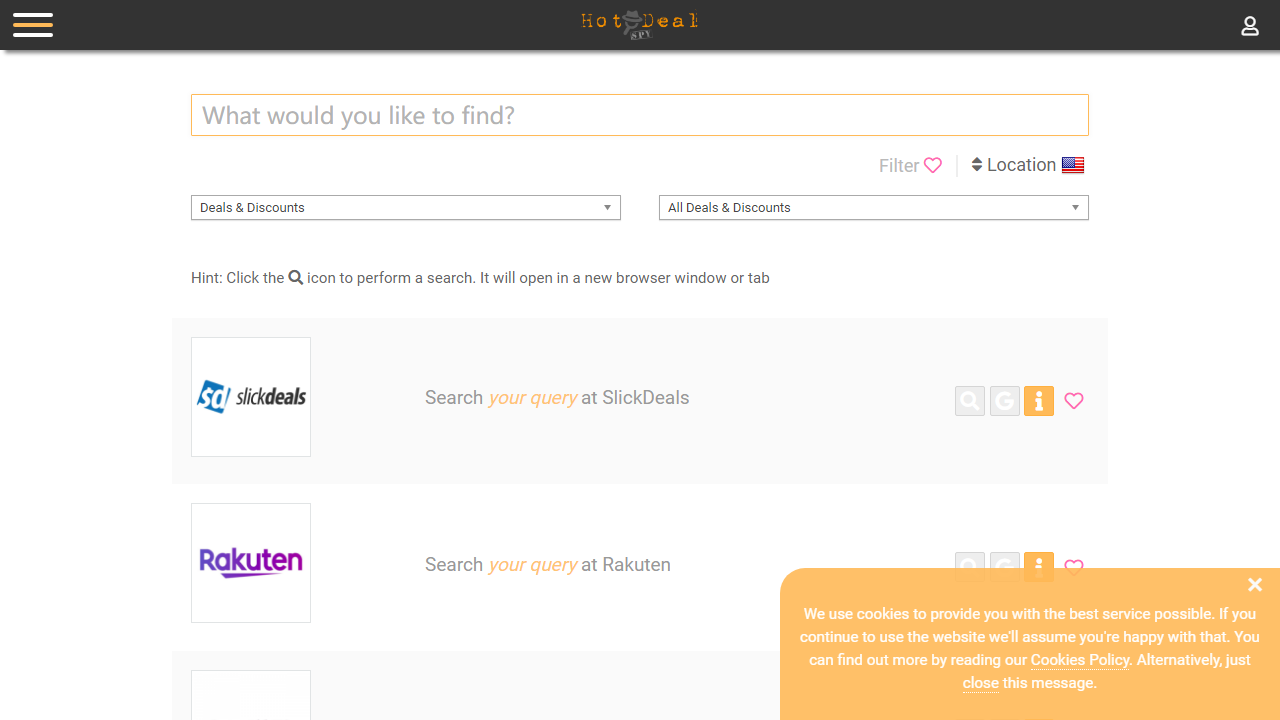The height and width of the screenshot is (720, 1280).
Task: Click the 'close' link in cookie message
Action: tap(980, 683)
